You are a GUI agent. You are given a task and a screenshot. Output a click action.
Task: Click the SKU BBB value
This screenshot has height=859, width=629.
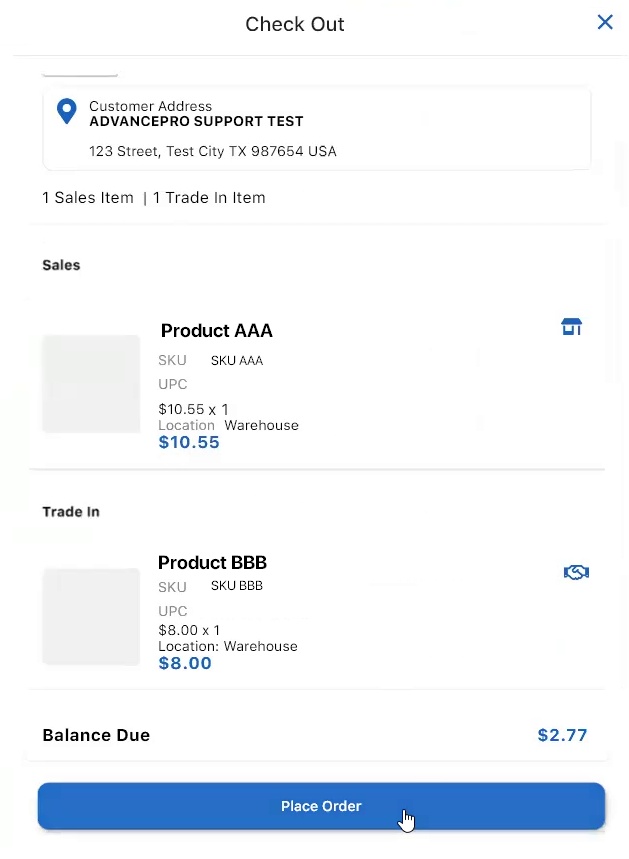[x=237, y=586]
